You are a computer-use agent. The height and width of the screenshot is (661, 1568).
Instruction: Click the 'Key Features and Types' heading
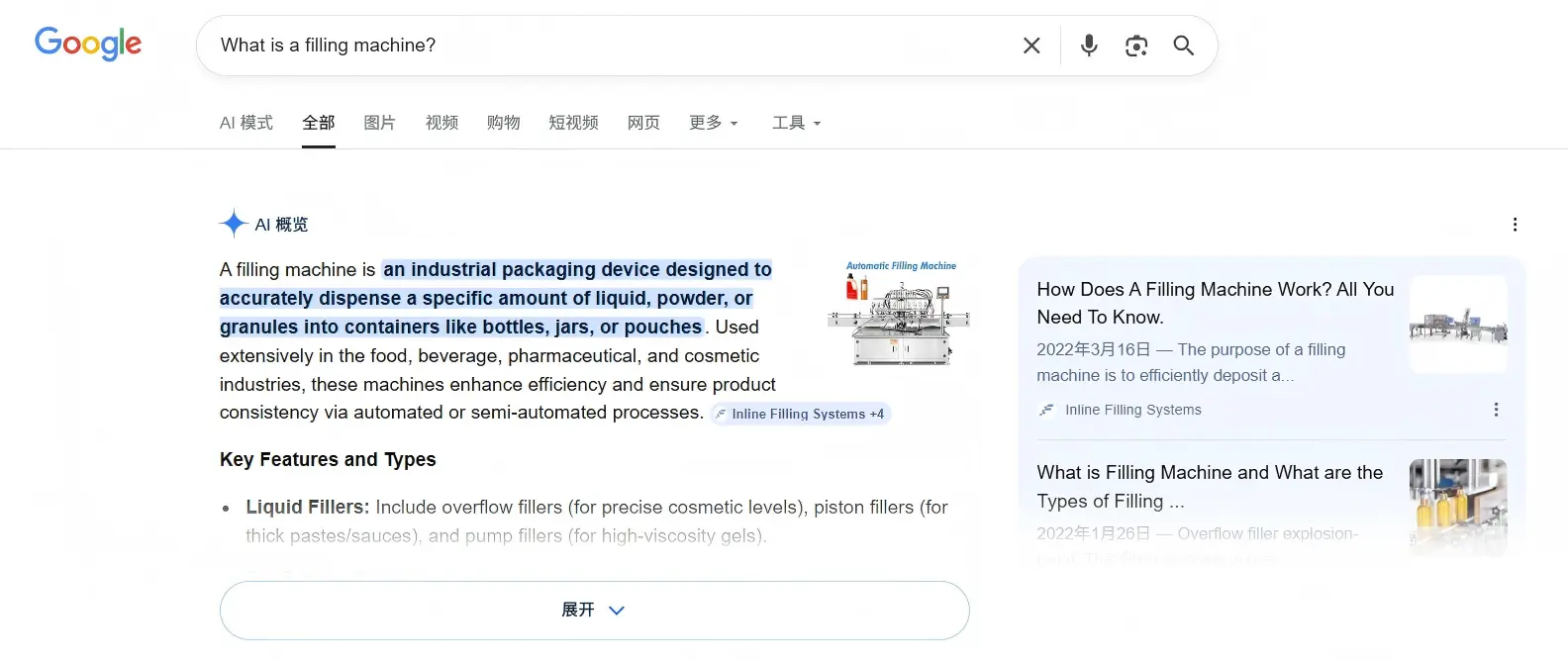(x=328, y=459)
